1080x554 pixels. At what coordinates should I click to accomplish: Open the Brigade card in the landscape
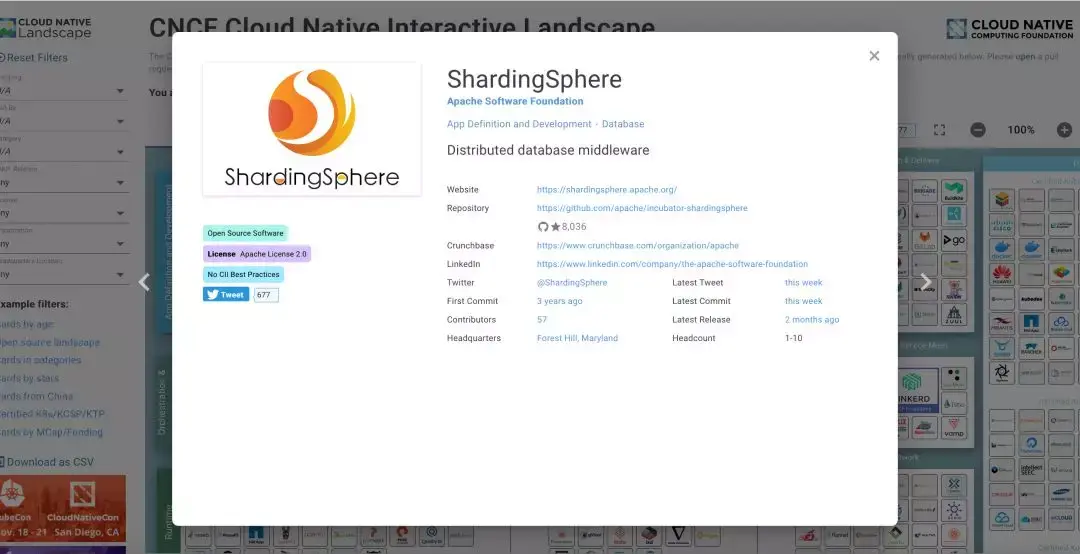coord(924,191)
